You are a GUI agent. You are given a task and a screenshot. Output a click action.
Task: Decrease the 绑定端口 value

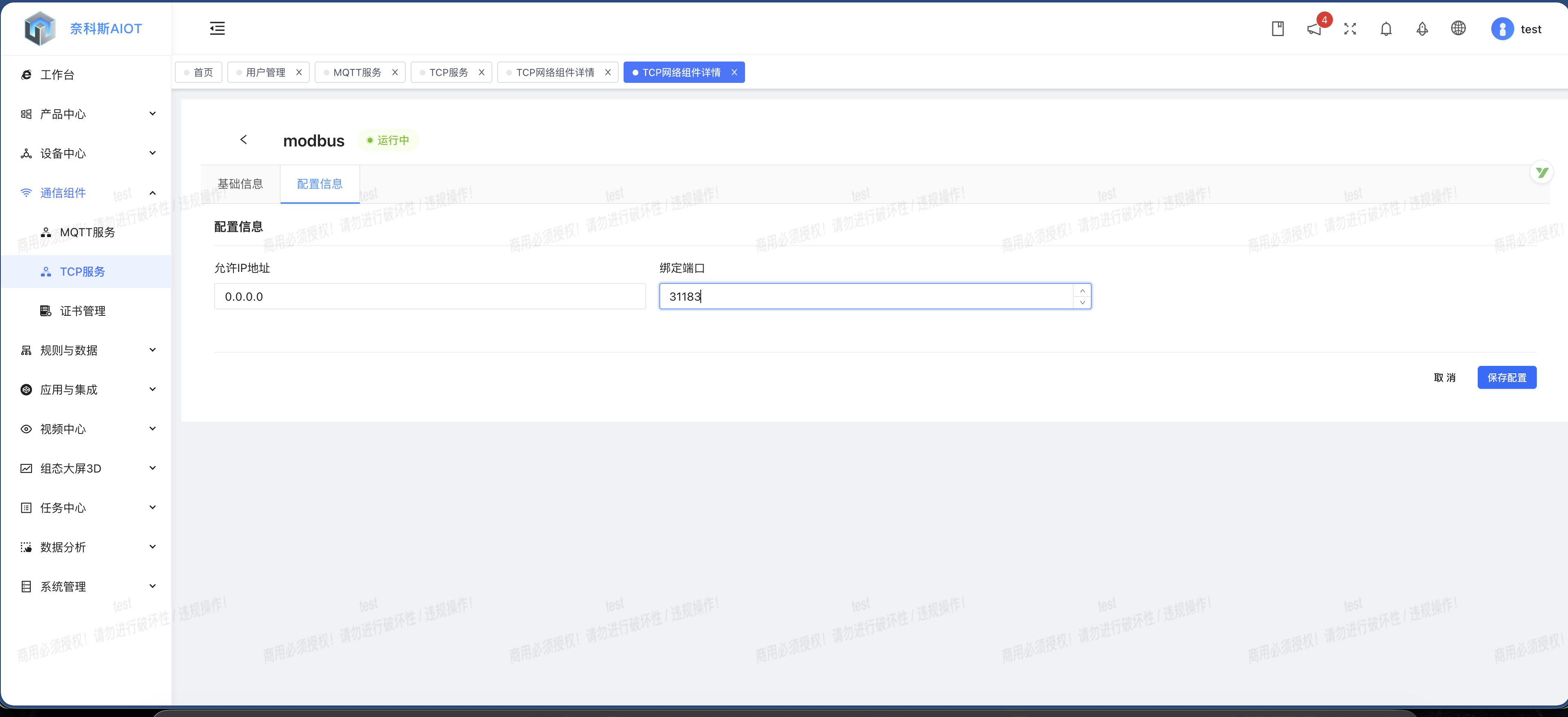1082,302
